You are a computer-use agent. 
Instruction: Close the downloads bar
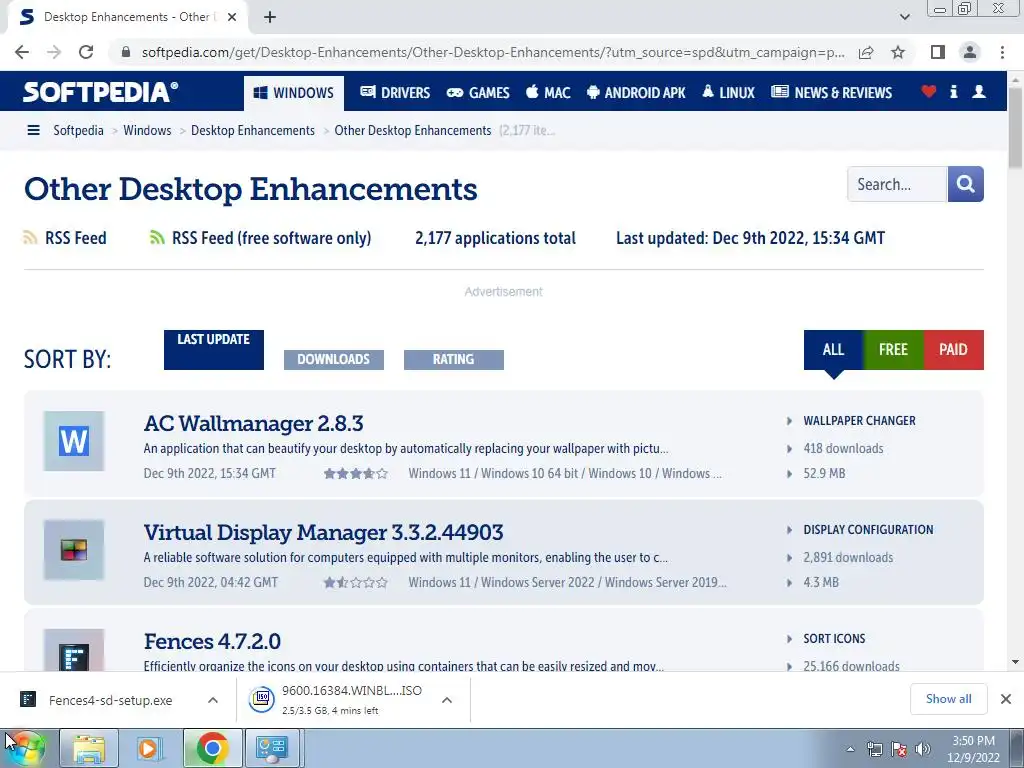[1006, 699]
